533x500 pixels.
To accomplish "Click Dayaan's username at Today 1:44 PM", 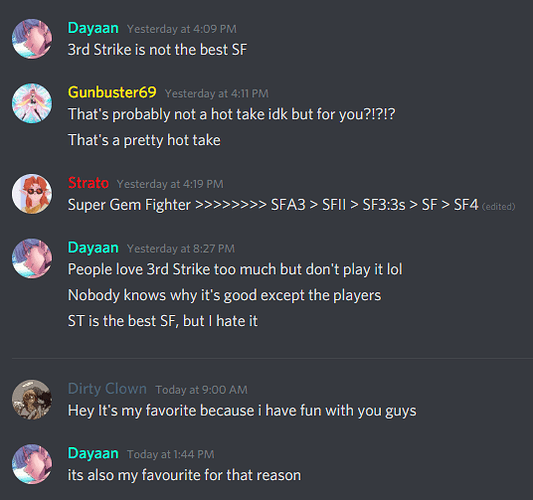I will 93,453.
